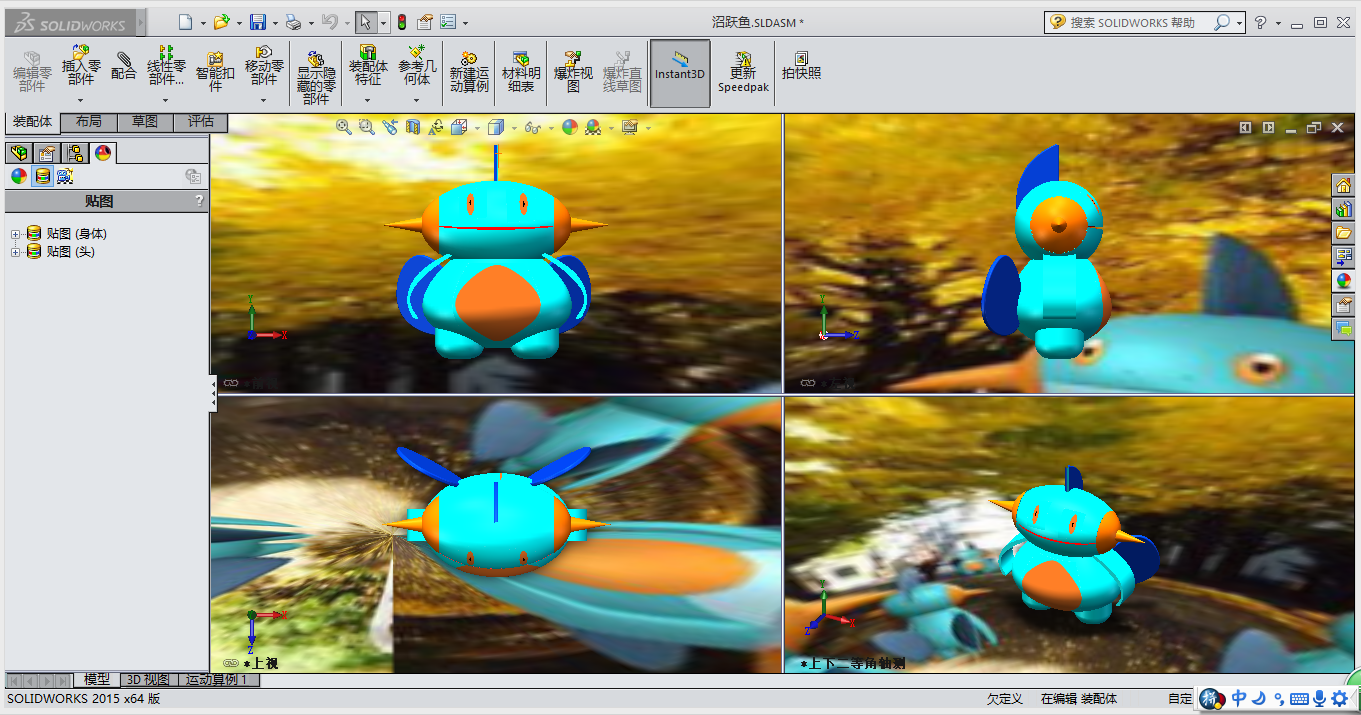
Task: Switch to the 评估 tab
Action: tap(201, 122)
